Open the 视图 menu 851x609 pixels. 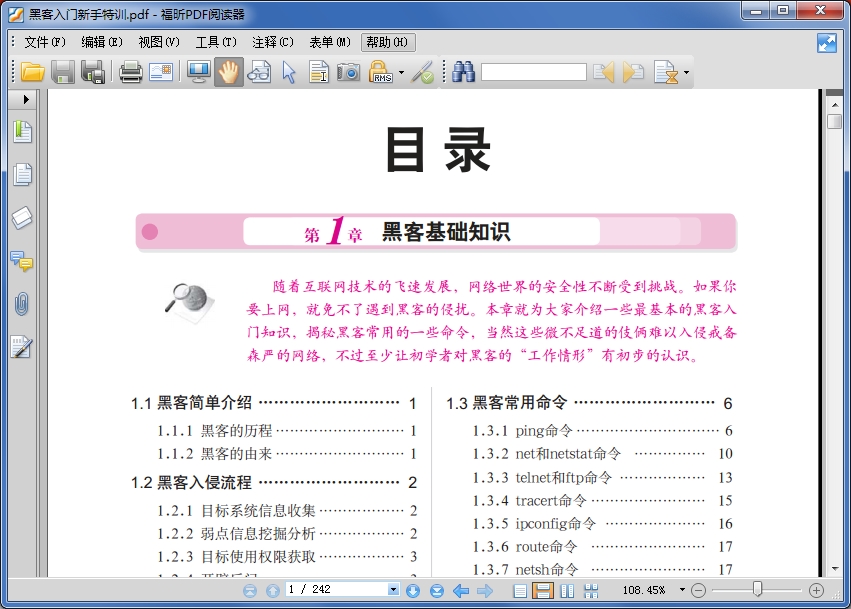[x=157, y=42]
